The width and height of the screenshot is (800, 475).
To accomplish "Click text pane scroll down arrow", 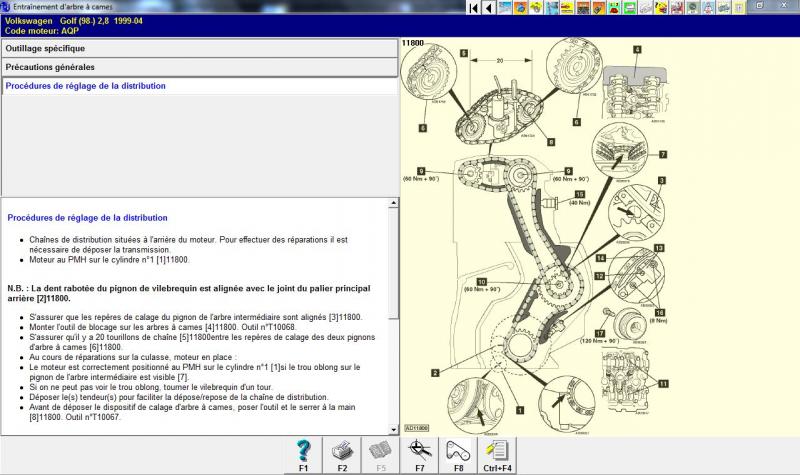I will pyautogui.click(x=393, y=430).
